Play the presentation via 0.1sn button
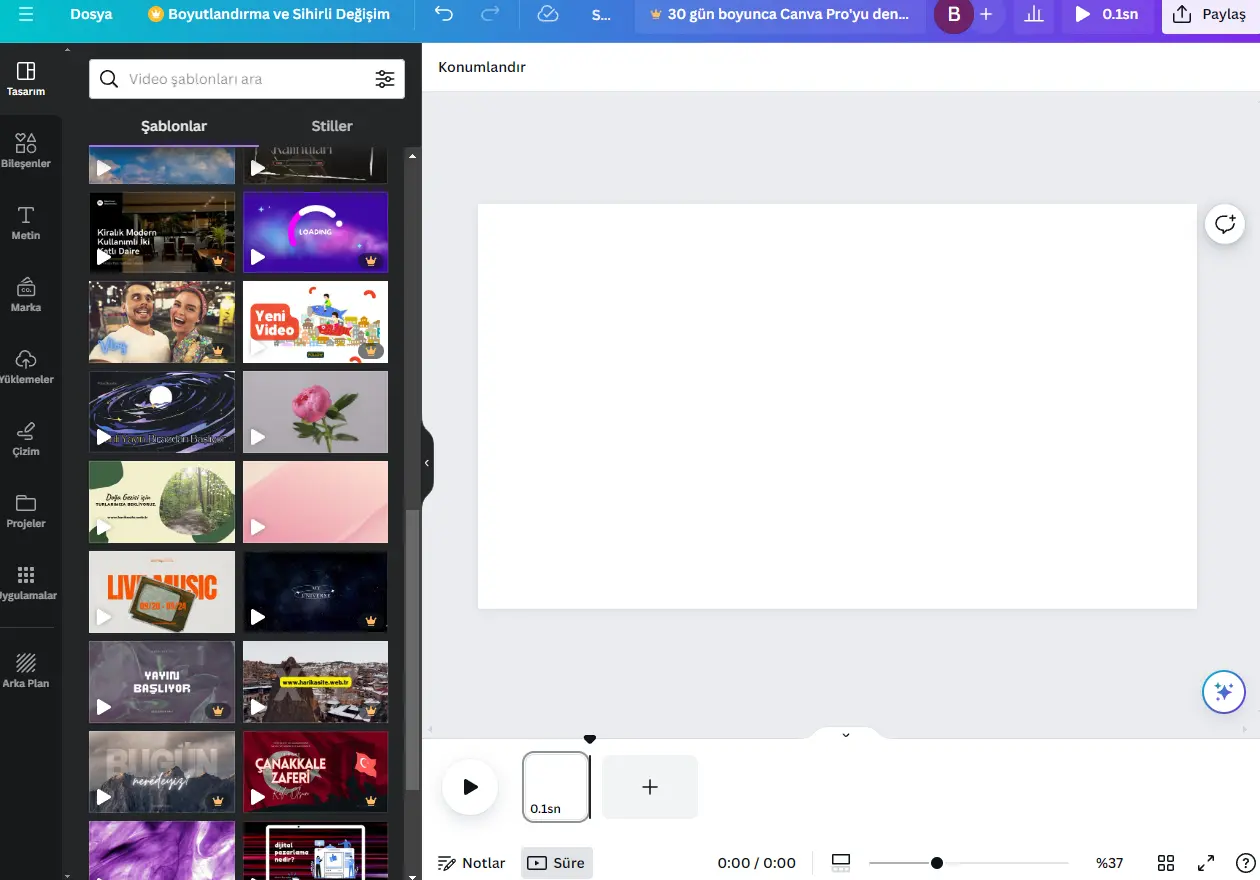Image resolution: width=1260 pixels, height=880 pixels. pos(1106,15)
